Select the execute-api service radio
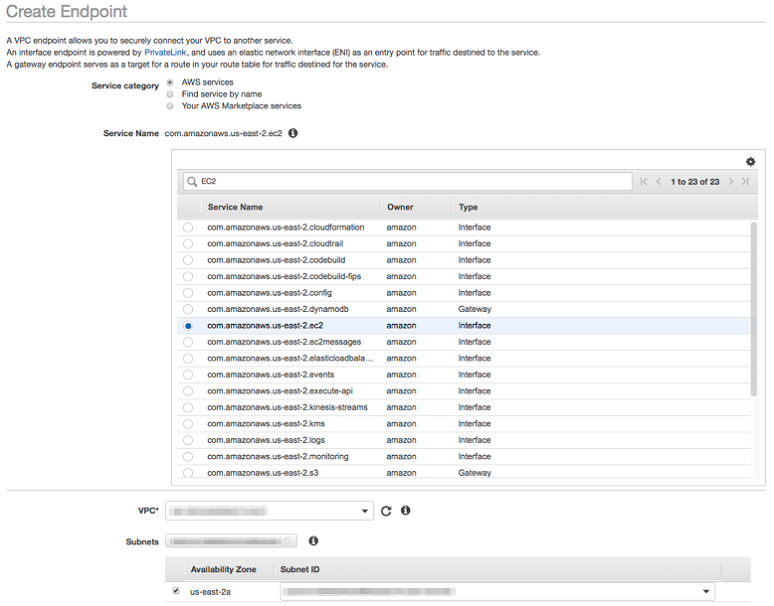 tap(188, 391)
